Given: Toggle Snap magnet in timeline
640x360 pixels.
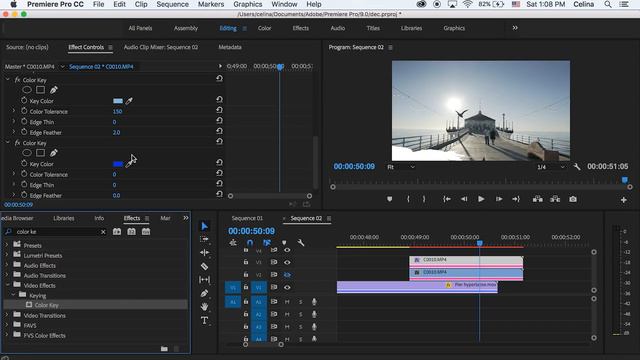Looking at the screenshot, I should click(x=250, y=243).
